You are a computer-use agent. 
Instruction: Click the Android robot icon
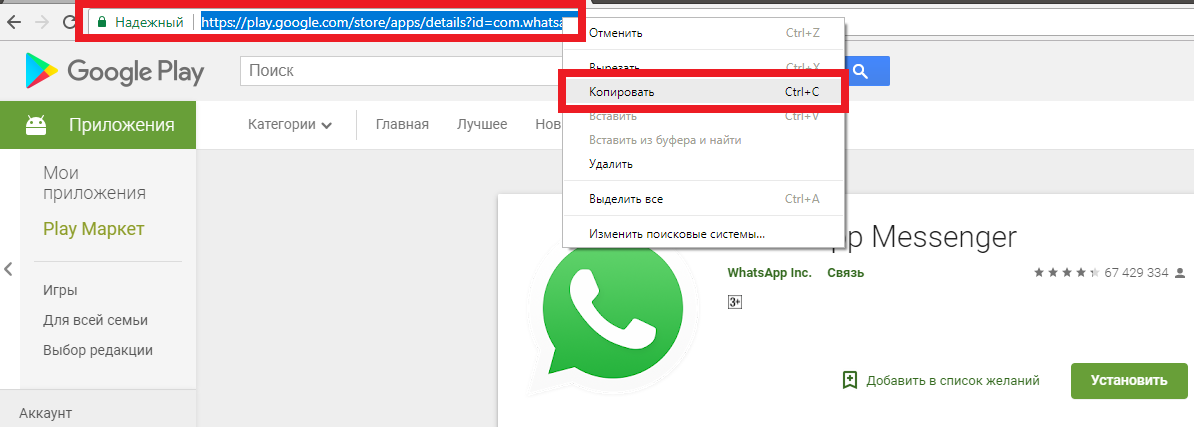[36, 125]
